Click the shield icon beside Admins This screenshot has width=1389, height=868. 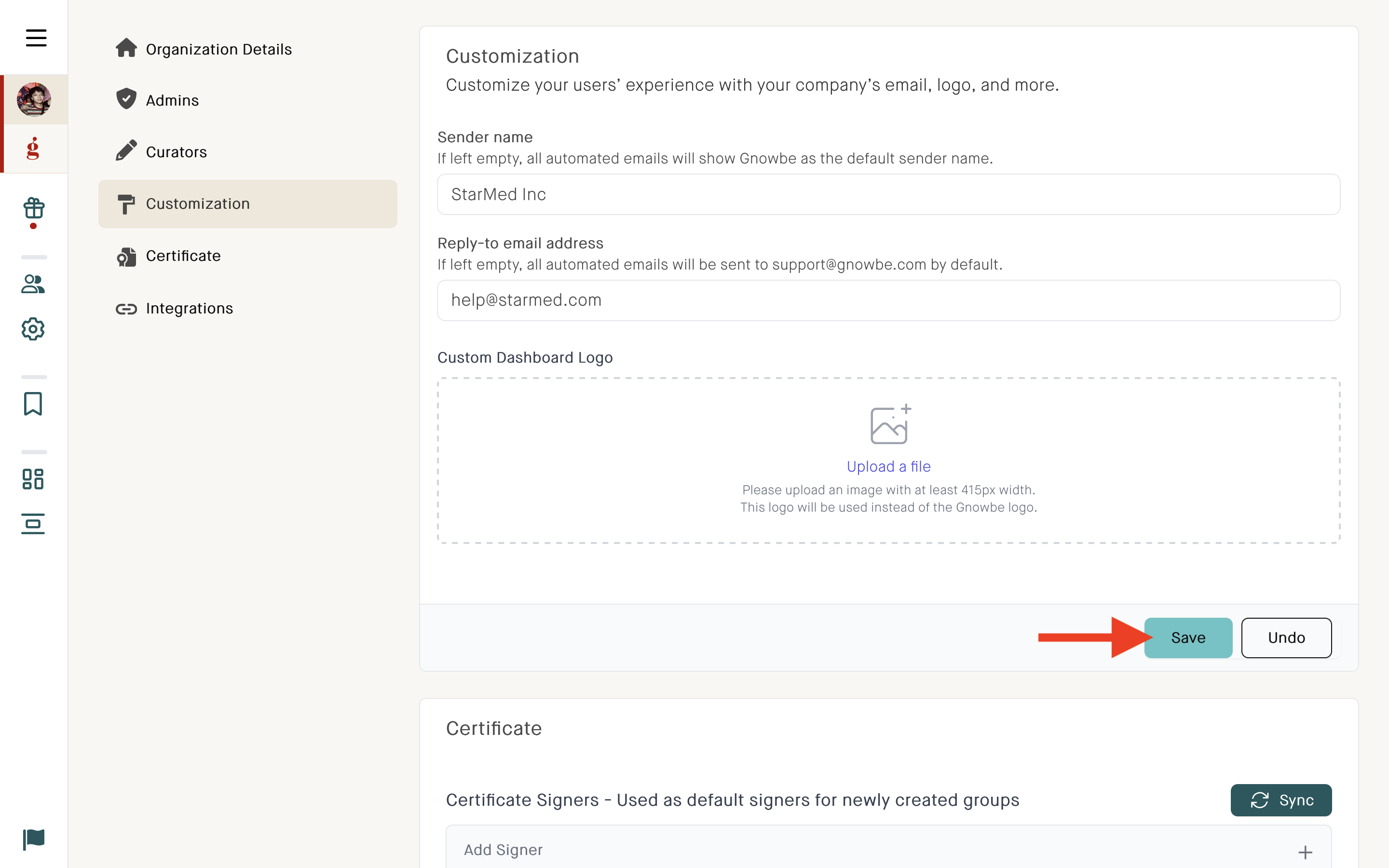[126, 99]
